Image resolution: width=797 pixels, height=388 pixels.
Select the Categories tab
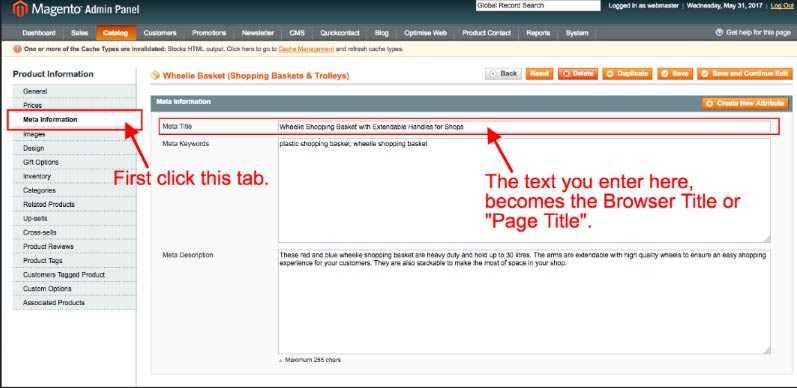tap(74, 190)
